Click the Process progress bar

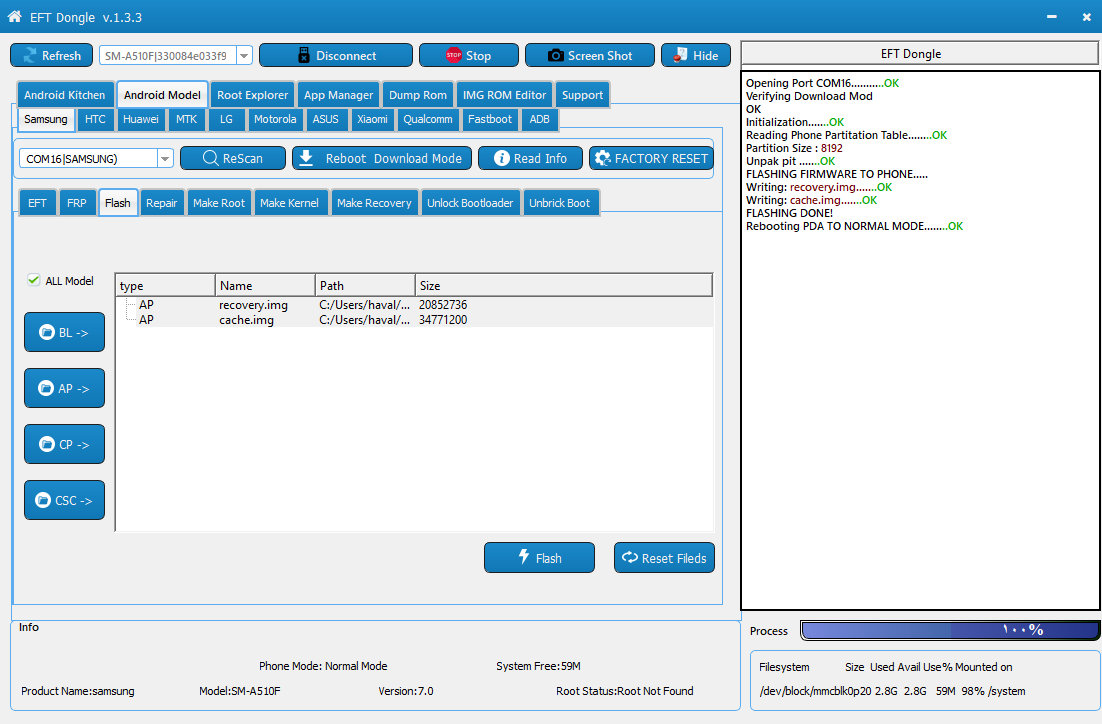[949, 631]
